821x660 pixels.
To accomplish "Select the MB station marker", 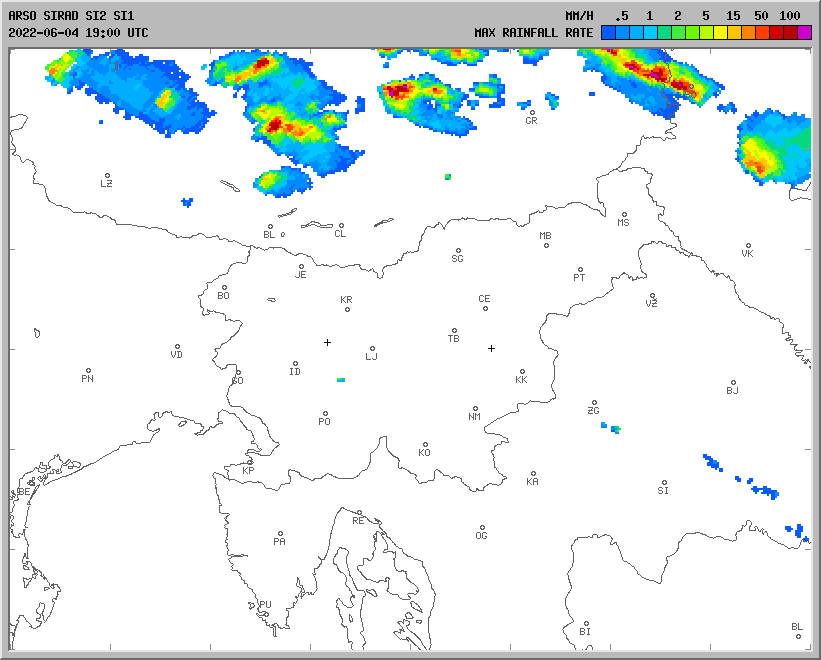I will (x=546, y=245).
